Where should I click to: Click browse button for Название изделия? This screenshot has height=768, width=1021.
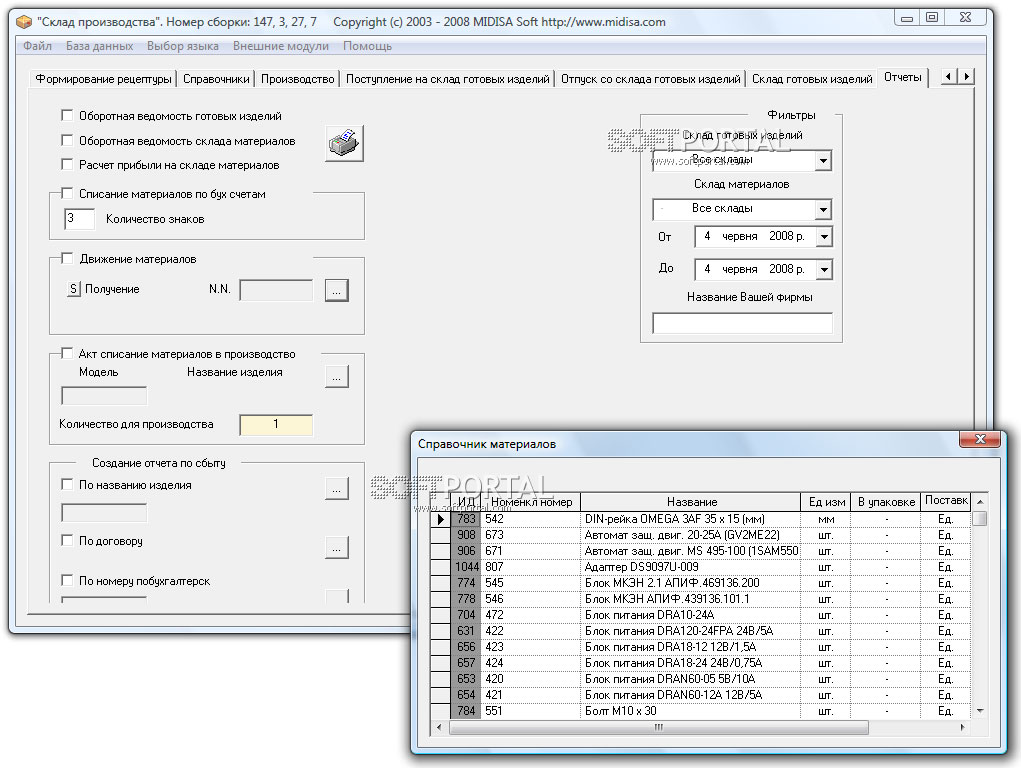337,377
